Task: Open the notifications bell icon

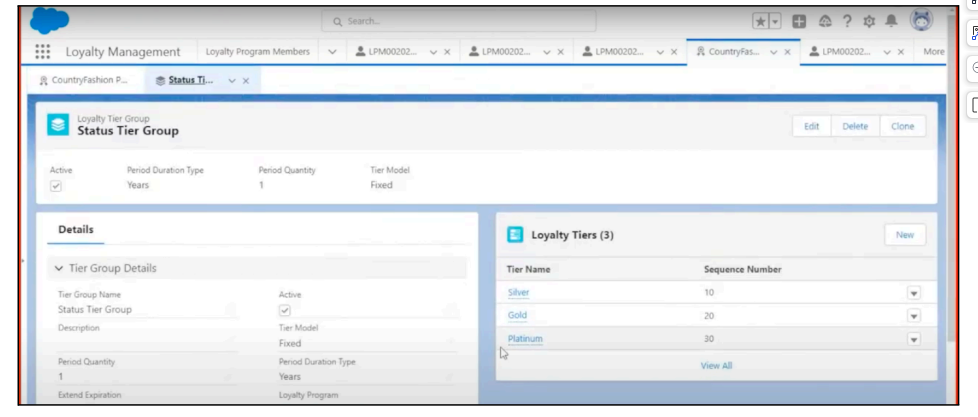Action: 890,21
